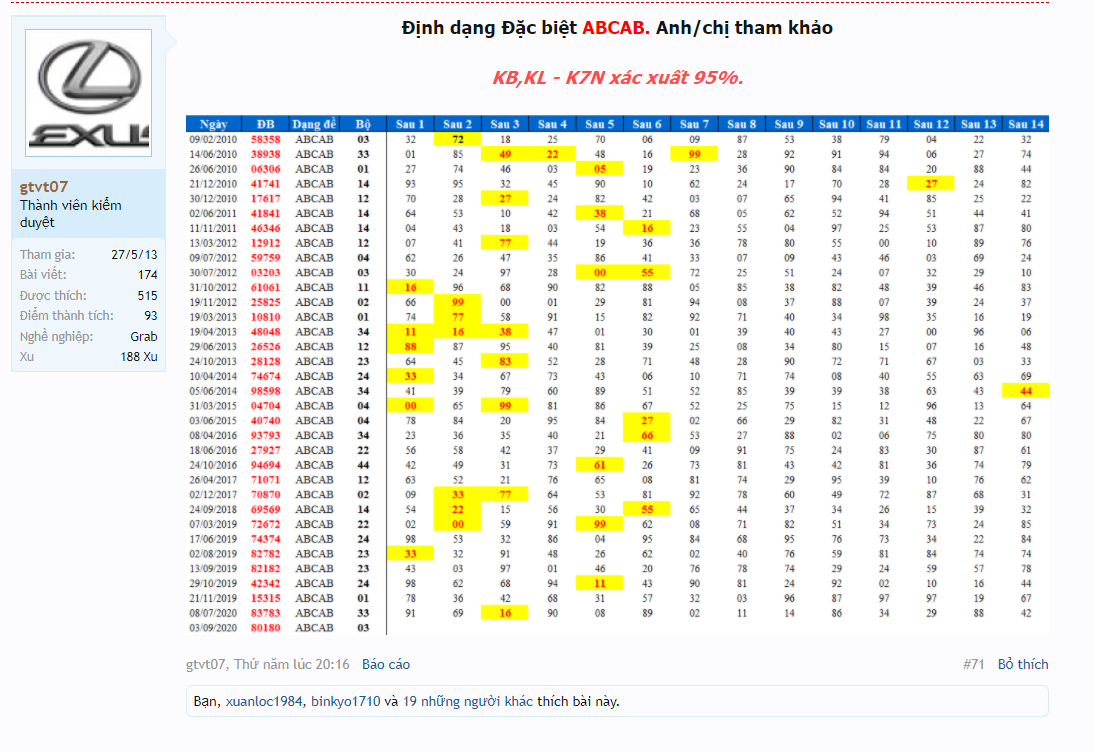Screen dimensions: 1093x752
Task: Click the red ABCAB text in title
Action: point(616,28)
